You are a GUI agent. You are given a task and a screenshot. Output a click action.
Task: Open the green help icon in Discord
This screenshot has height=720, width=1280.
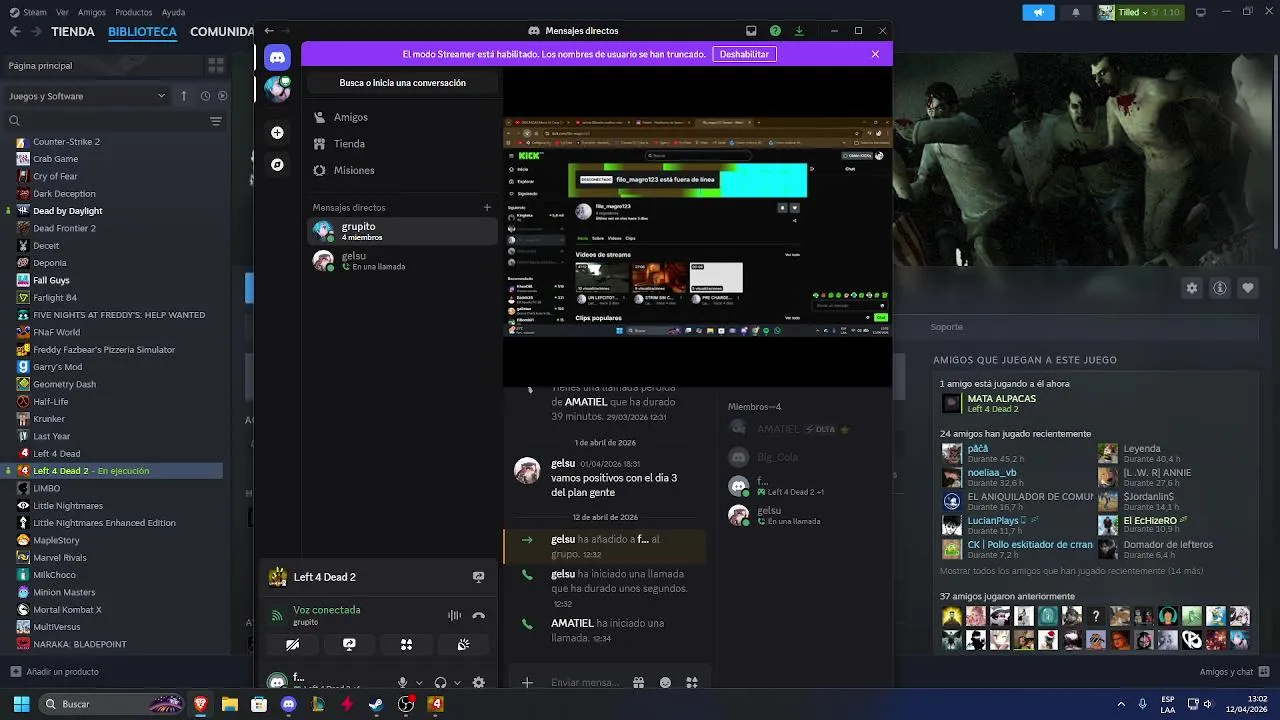tap(775, 31)
